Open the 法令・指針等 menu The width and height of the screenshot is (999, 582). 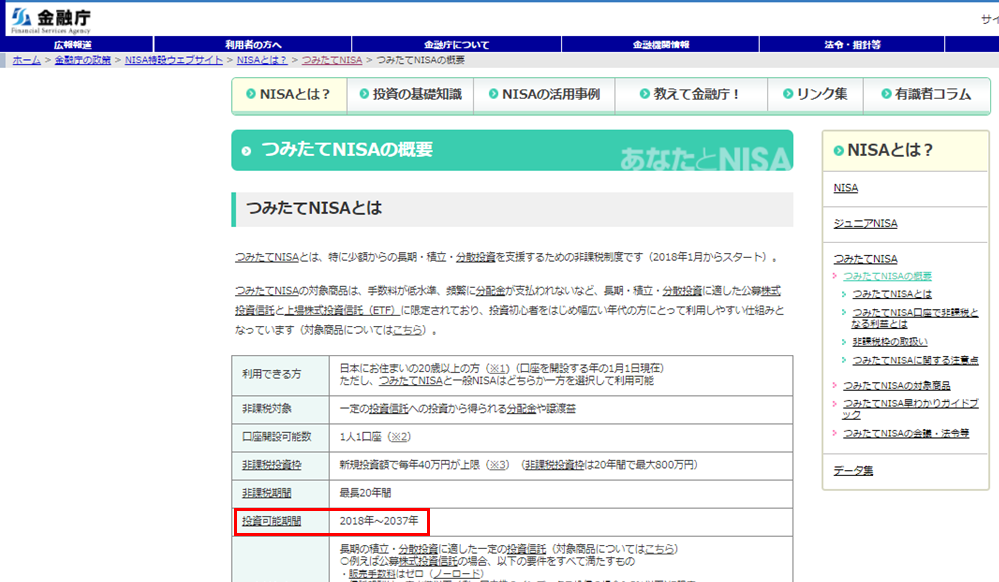tap(852, 45)
